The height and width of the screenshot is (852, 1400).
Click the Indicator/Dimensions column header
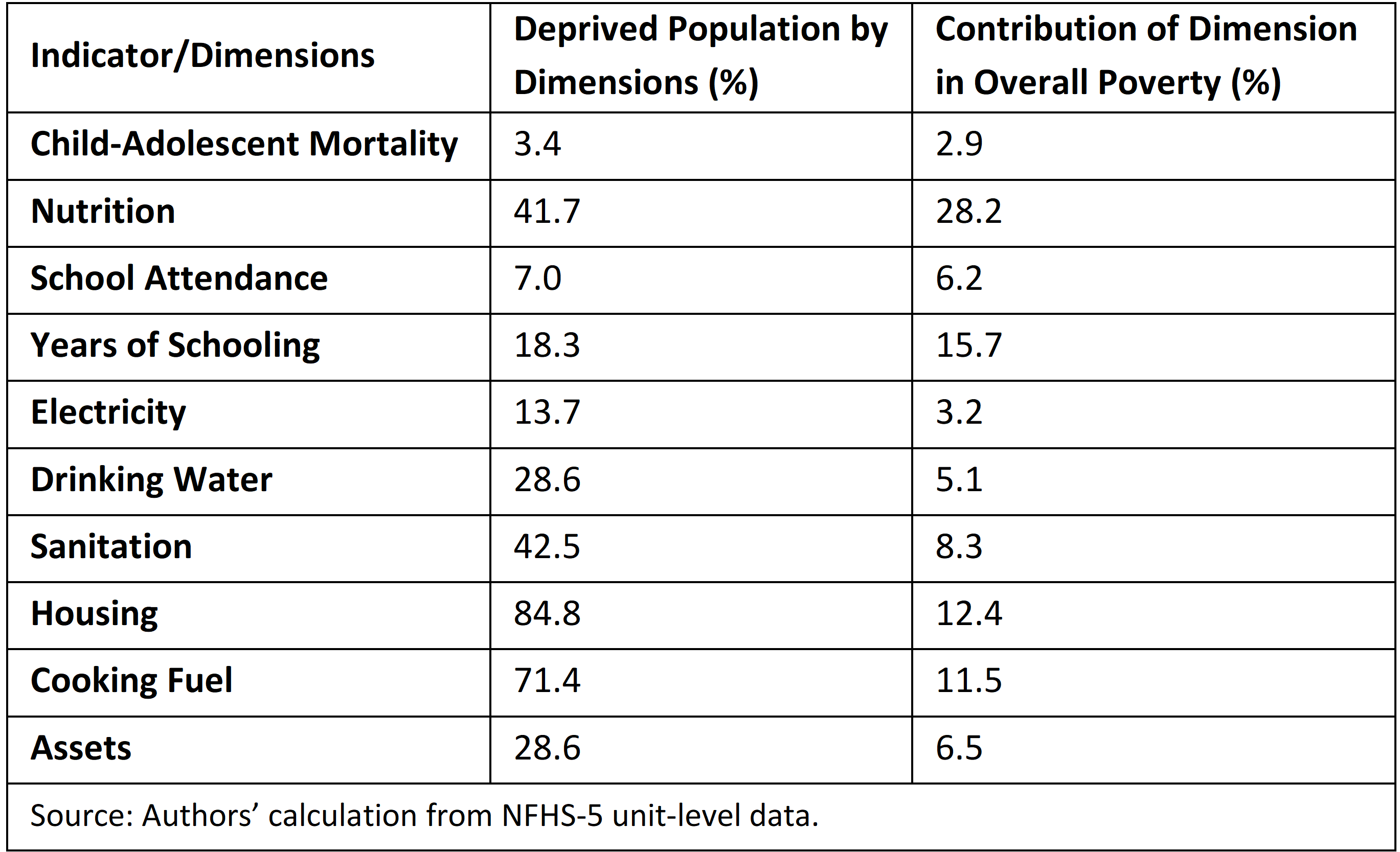pyautogui.click(x=202, y=56)
